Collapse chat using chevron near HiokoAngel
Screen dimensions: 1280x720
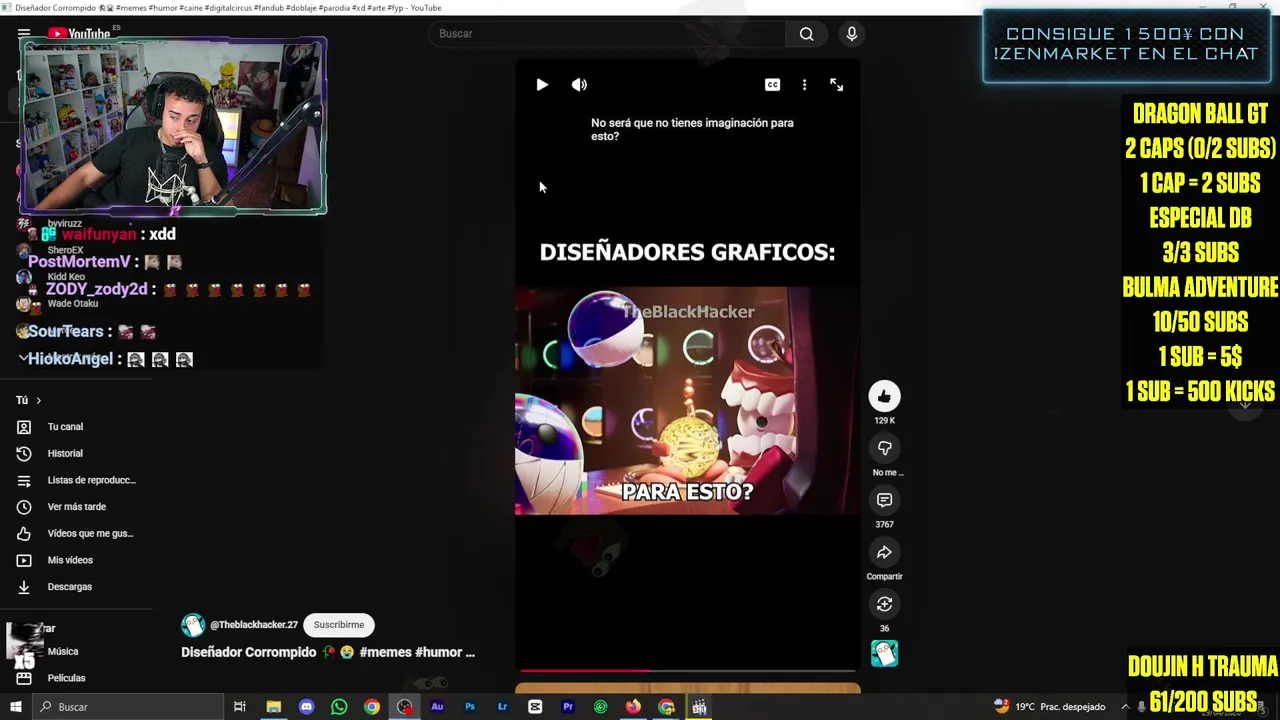coord(23,358)
